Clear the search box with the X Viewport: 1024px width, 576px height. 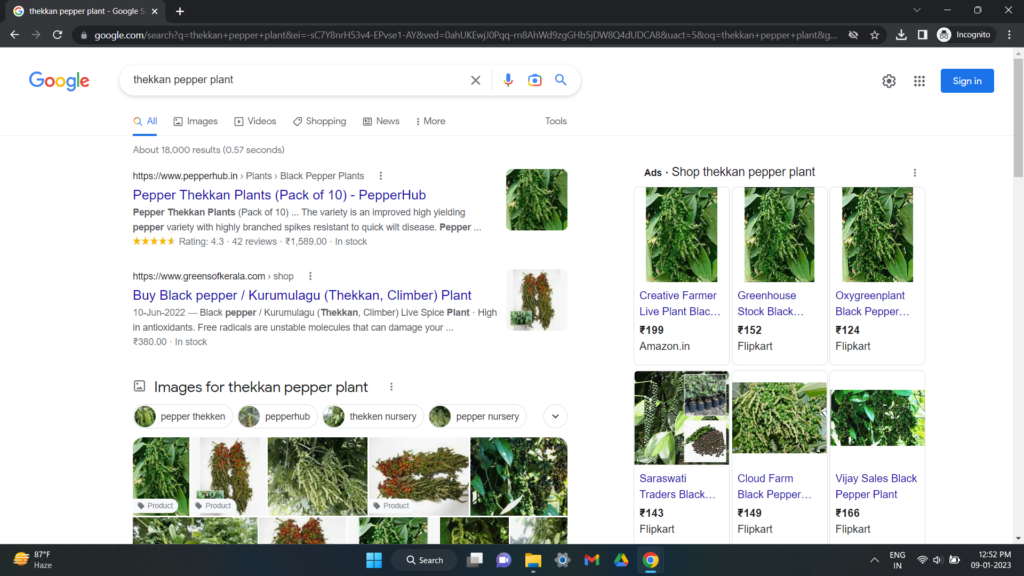475,80
